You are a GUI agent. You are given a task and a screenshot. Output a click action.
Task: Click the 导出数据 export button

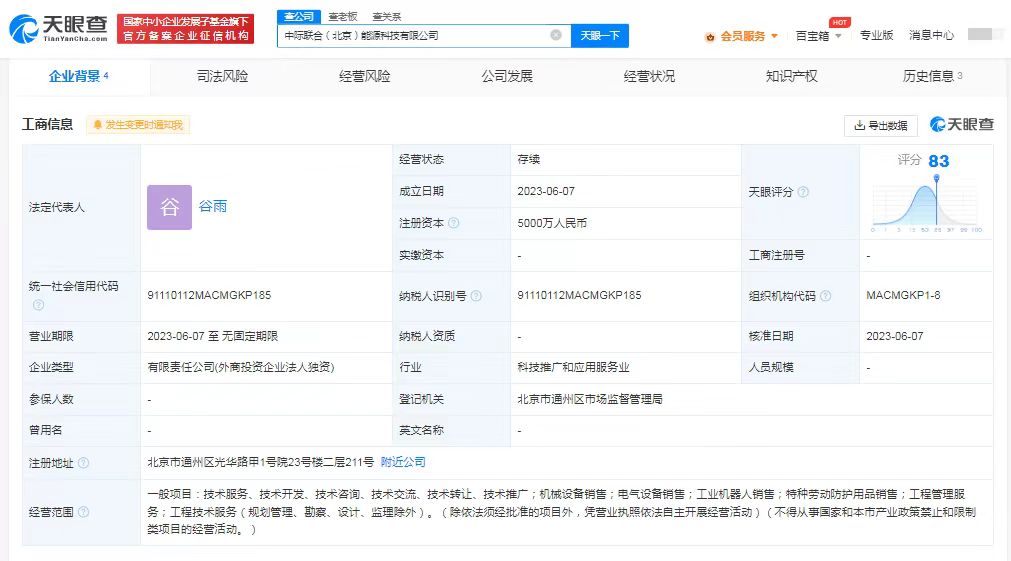pos(881,125)
